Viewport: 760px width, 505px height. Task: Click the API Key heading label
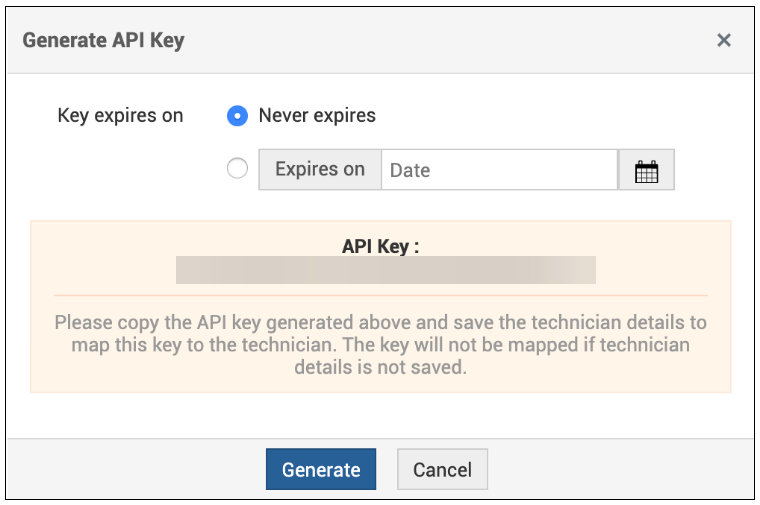pyautogui.click(x=380, y=246)
